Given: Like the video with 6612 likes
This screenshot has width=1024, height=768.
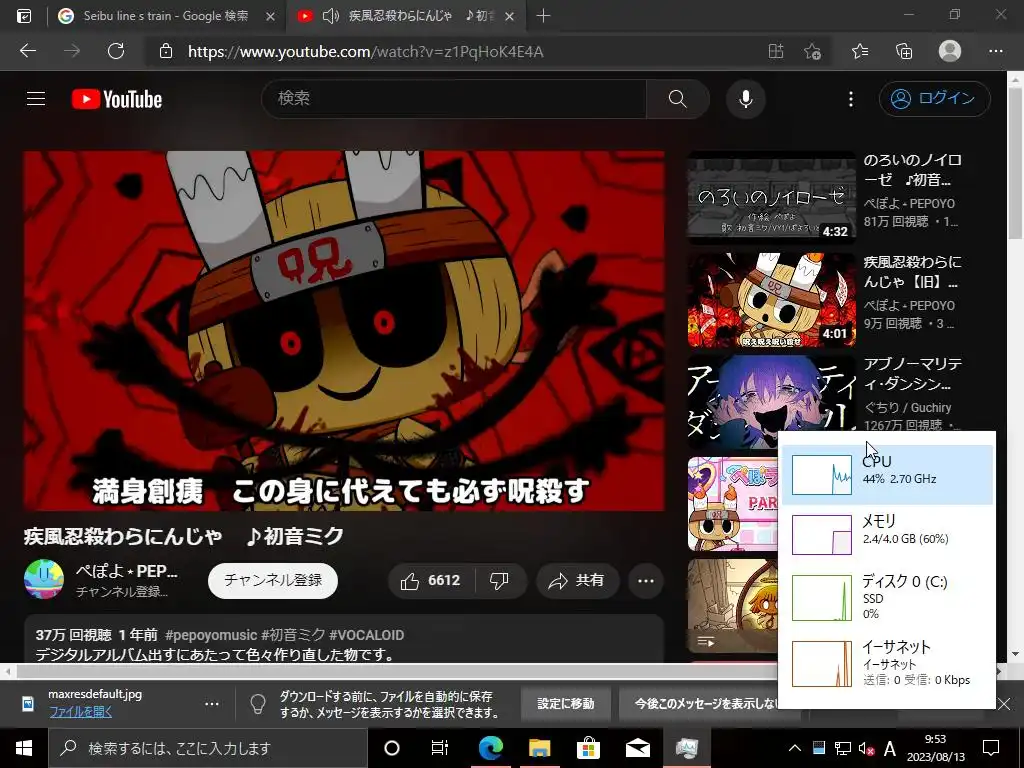Looking at the screenshot, I should pos(431,581).
